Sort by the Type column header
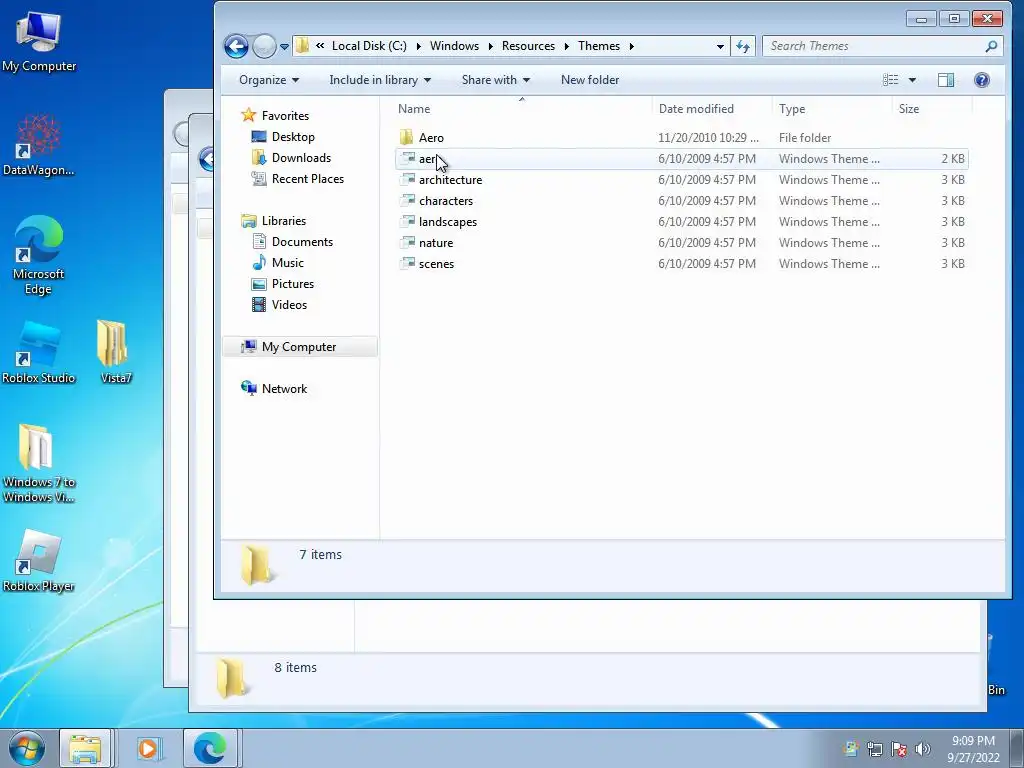Screen dimensions: 1024x768 [x=831, y=109]
